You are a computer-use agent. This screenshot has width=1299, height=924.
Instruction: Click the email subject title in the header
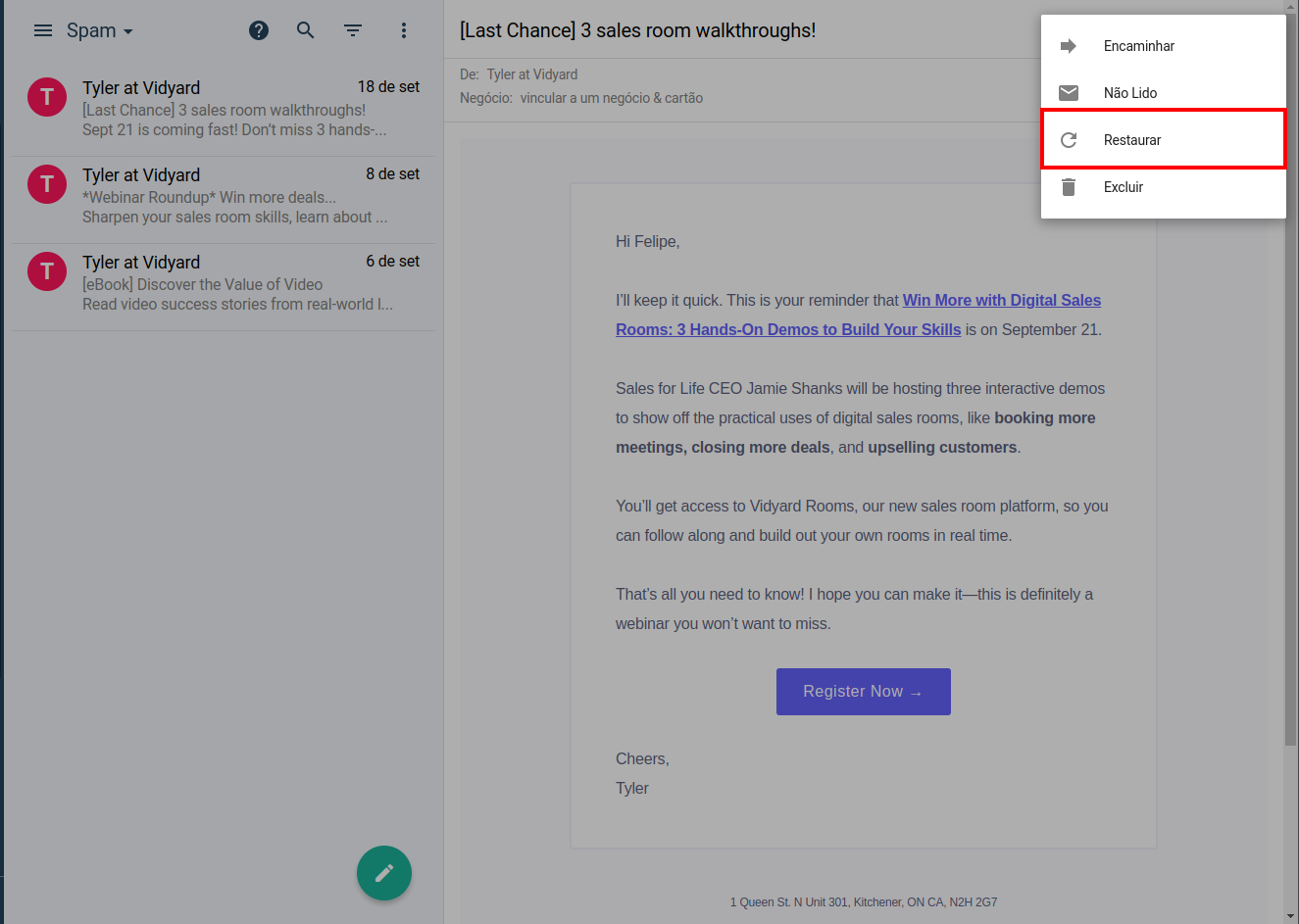pyautogui.click(x=637, y=30)
